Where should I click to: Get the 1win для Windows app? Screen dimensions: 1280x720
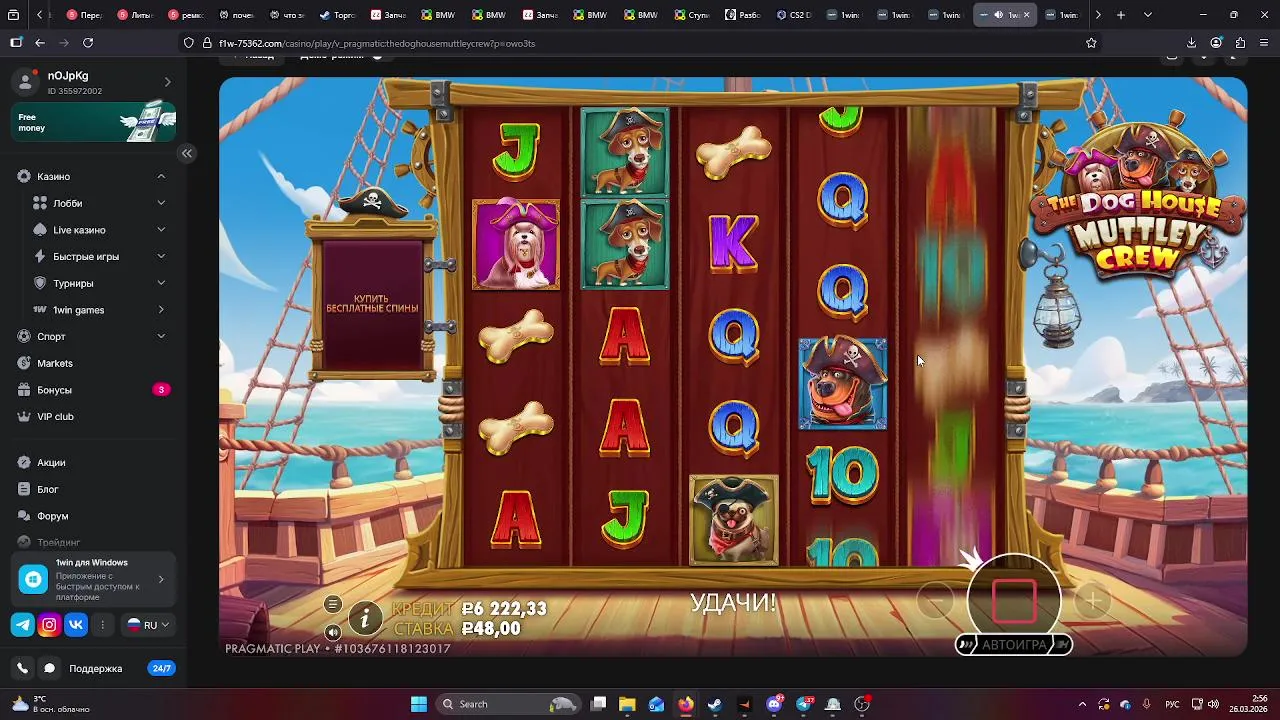(94, 579)
